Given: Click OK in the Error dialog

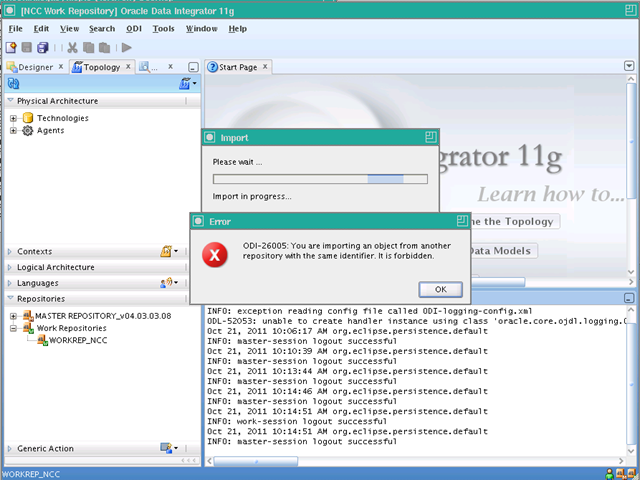Looking at the screenshot, I should [x=440, y=289].
